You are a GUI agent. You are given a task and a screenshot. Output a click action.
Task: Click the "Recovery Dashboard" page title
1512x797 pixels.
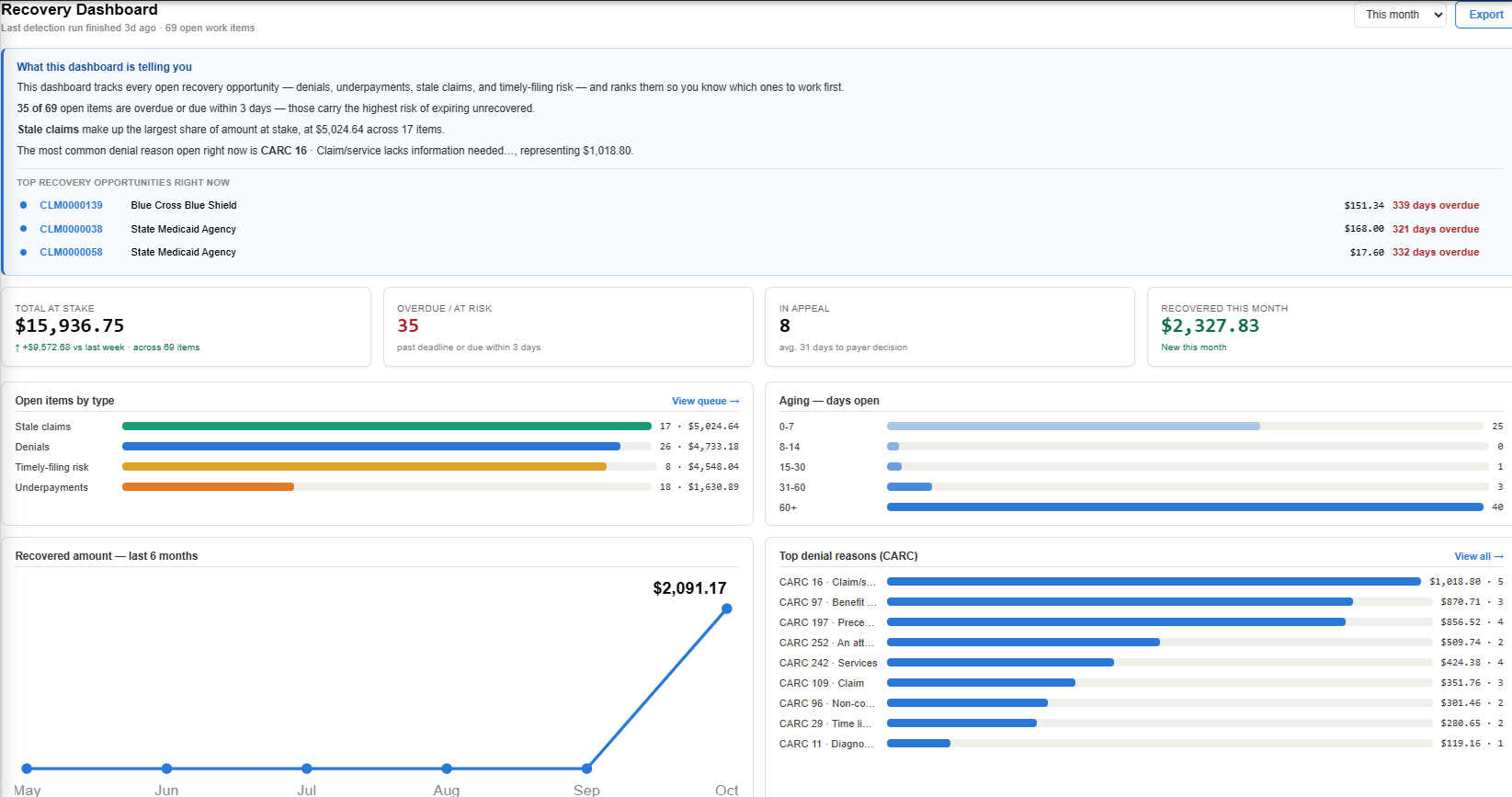pyautogui.click(x=80, y=9)
